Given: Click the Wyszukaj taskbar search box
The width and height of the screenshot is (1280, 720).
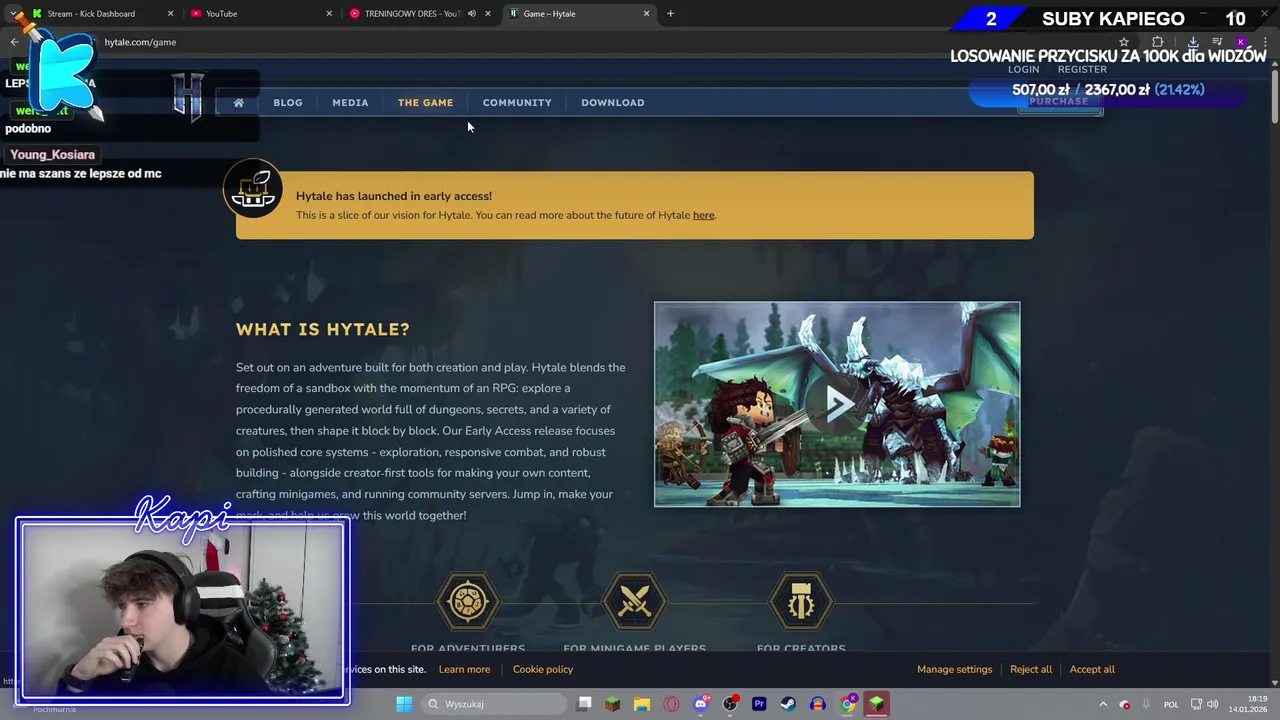Looking at the screenshot, I should tap(495, 704).
